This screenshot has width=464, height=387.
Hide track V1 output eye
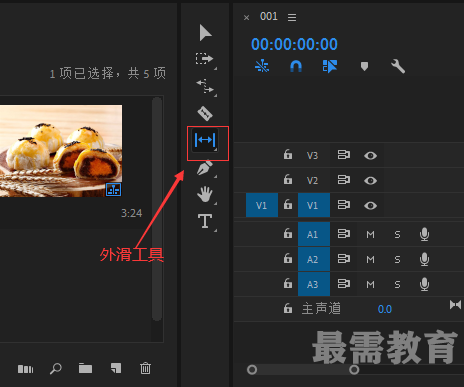pyautogui.click(x=370, y=205)
